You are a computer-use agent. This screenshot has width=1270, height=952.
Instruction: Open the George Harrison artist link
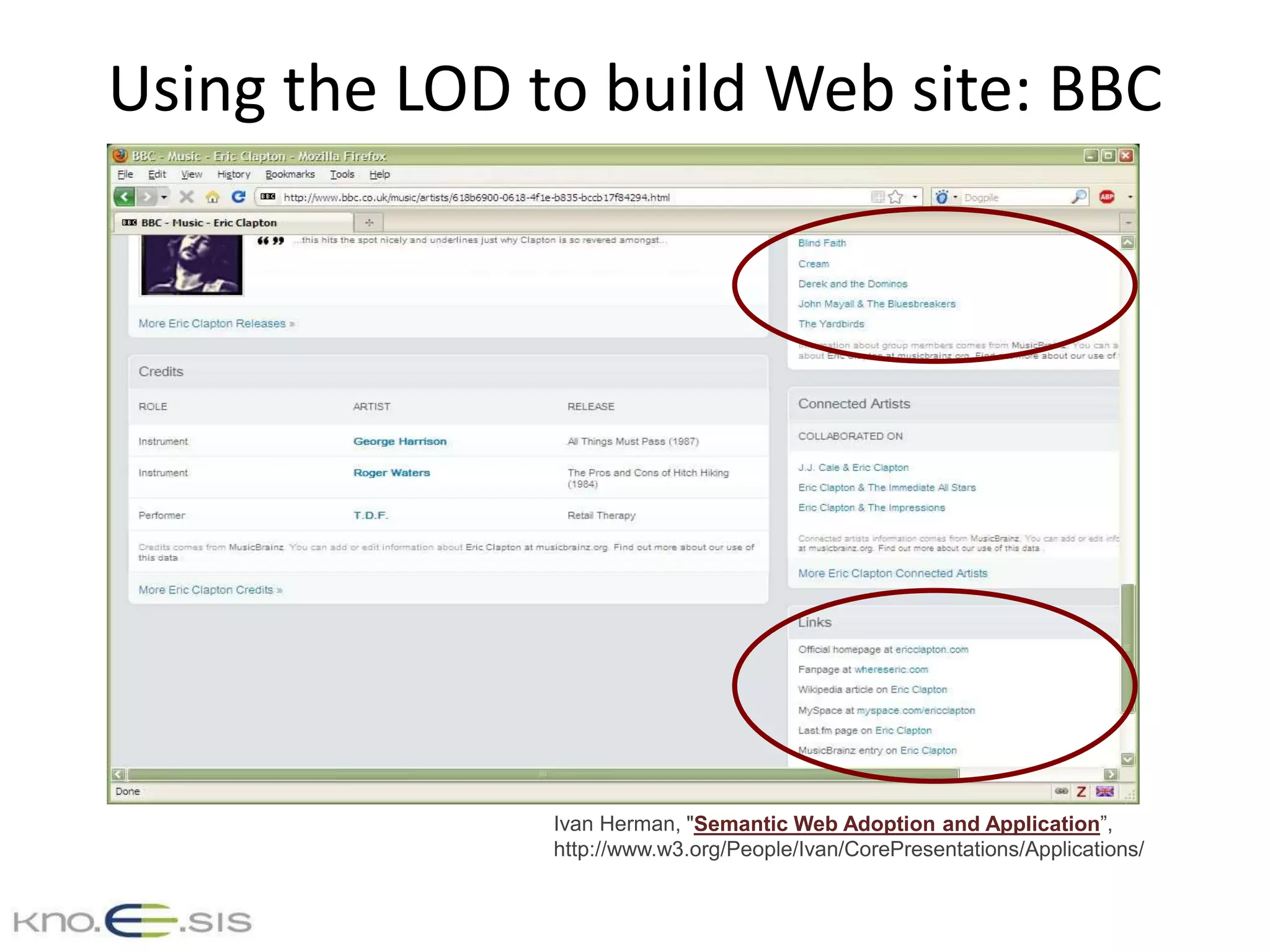(400, 441)
